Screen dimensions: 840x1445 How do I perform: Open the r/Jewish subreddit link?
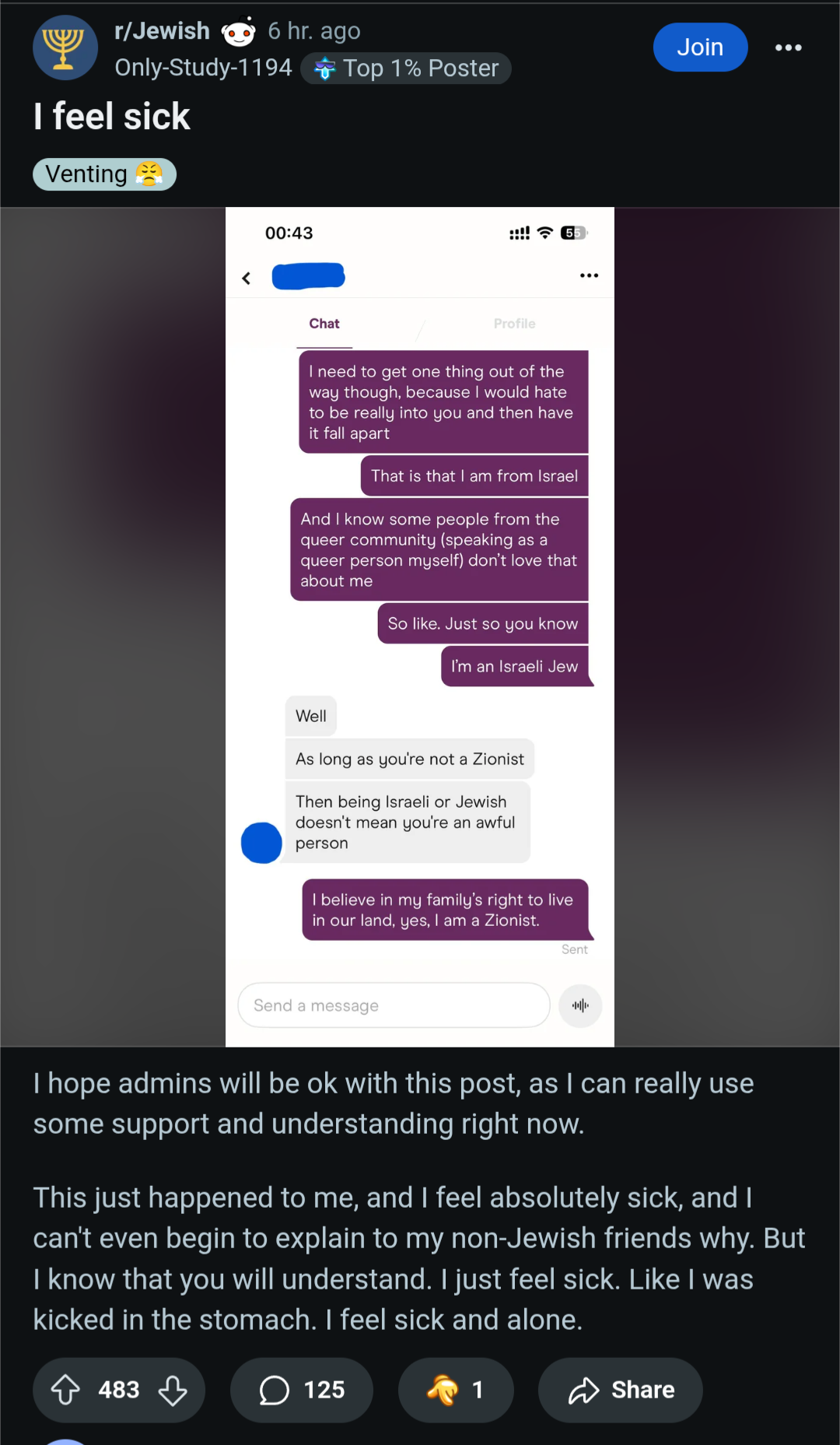162,30
